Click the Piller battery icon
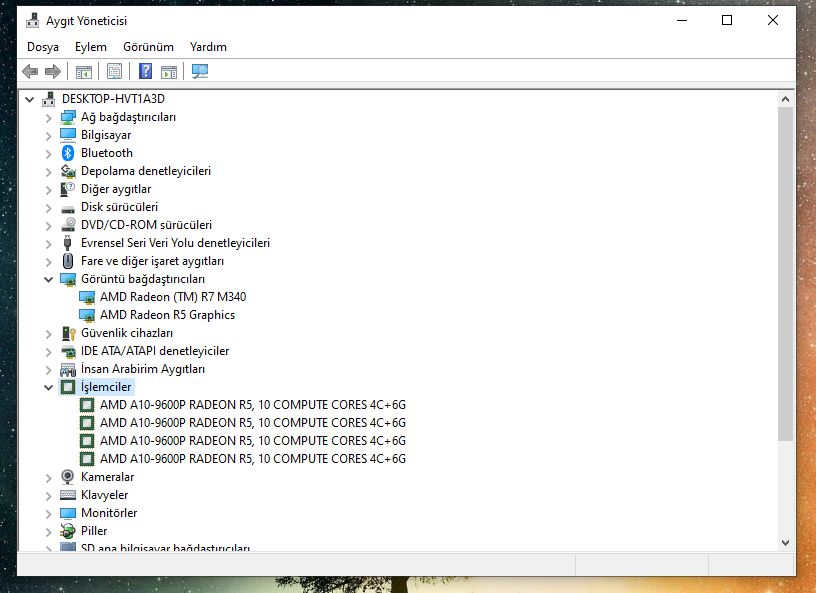The width and height of the screenshot is (816, 593). point(68,531)
